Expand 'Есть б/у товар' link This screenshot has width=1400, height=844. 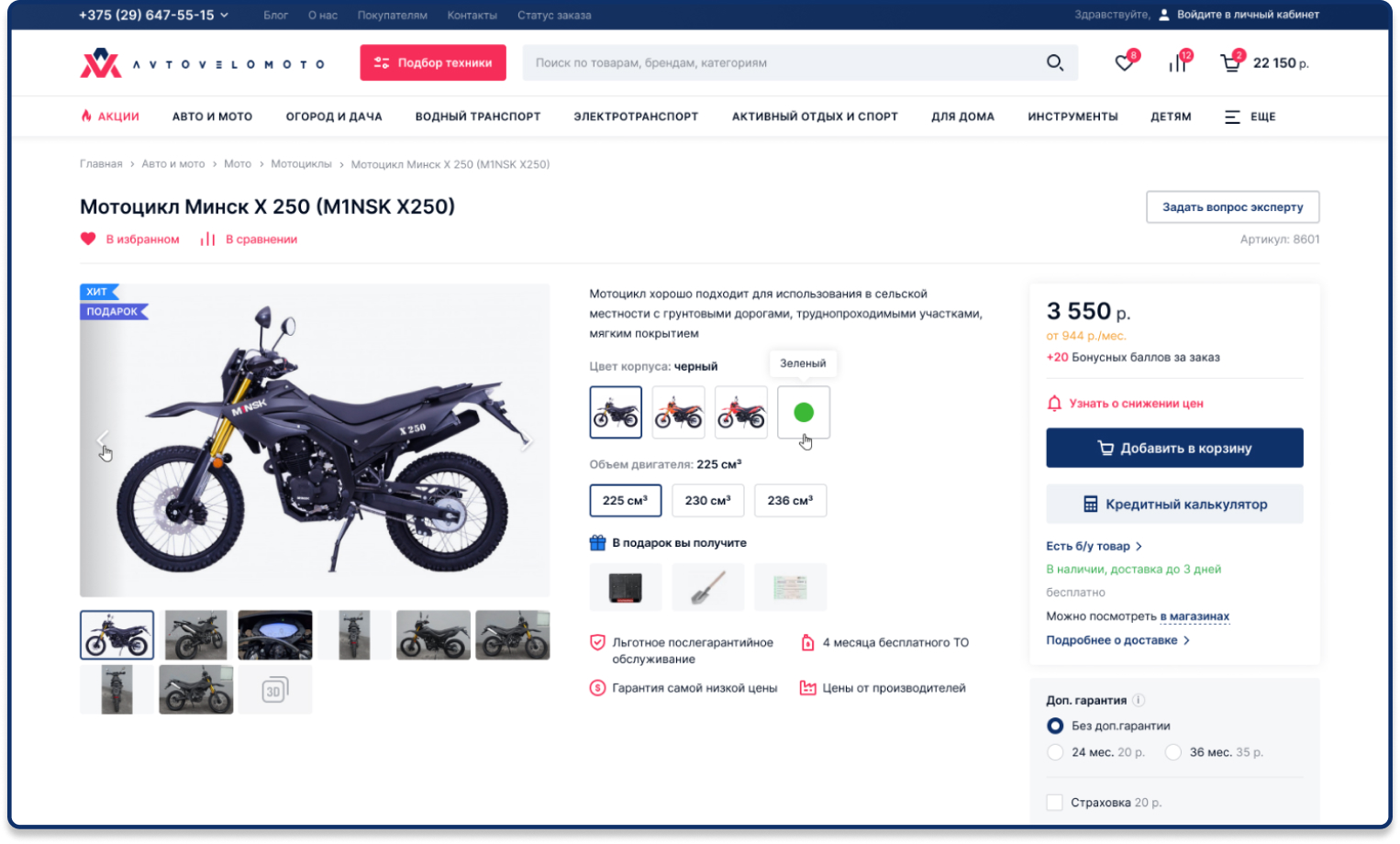coord(1094,546)
